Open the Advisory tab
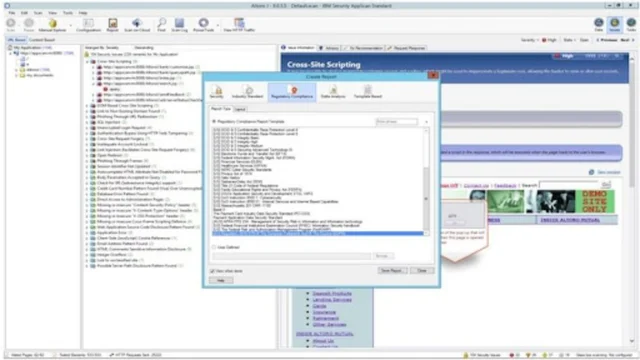640x360 pixels. 329,48
